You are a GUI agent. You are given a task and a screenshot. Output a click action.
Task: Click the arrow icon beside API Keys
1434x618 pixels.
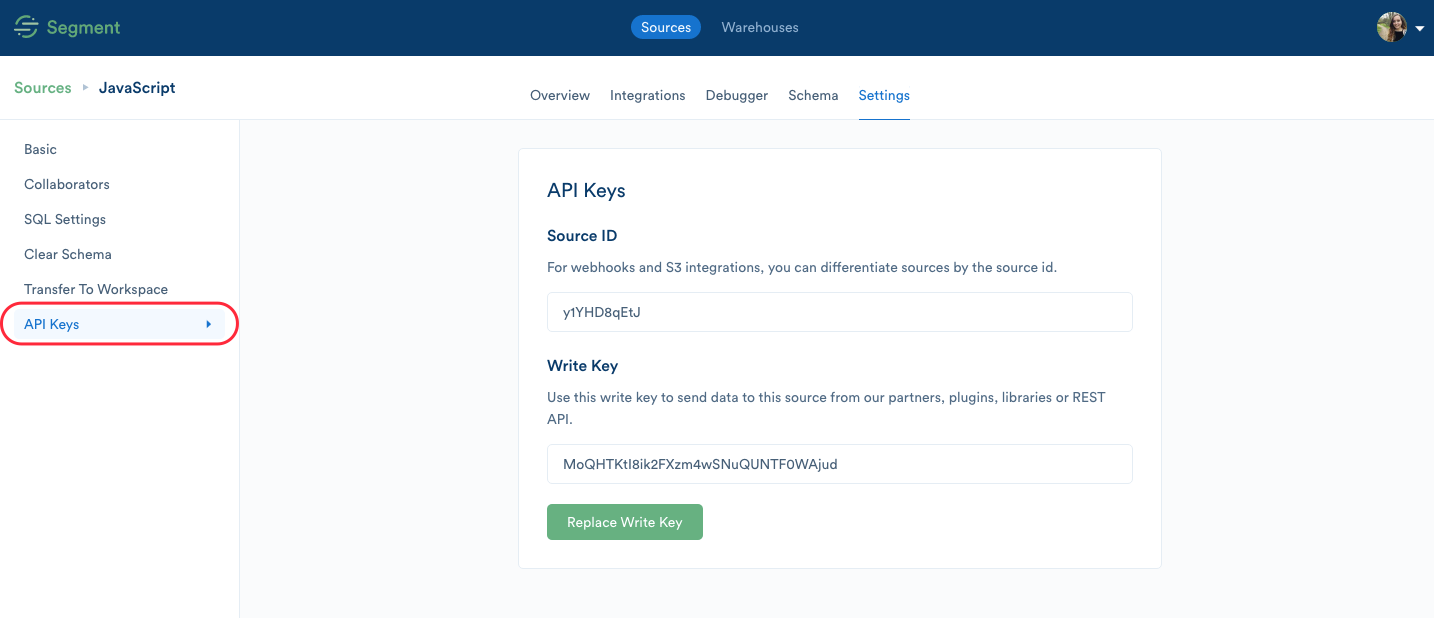[x=208, y=324]
